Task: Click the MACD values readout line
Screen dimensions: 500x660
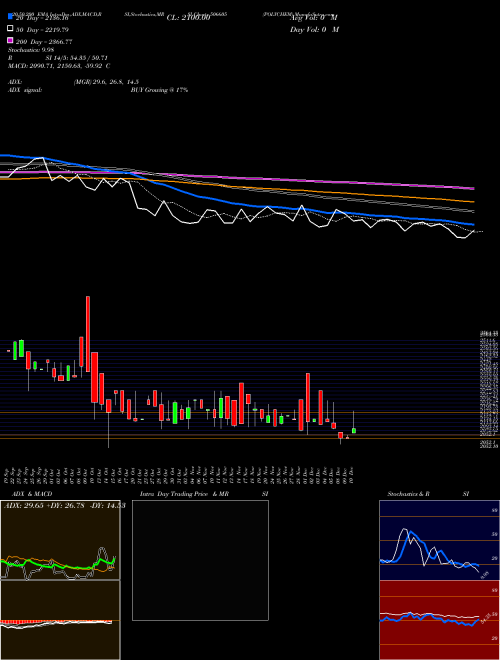Action: coord(59,66)
